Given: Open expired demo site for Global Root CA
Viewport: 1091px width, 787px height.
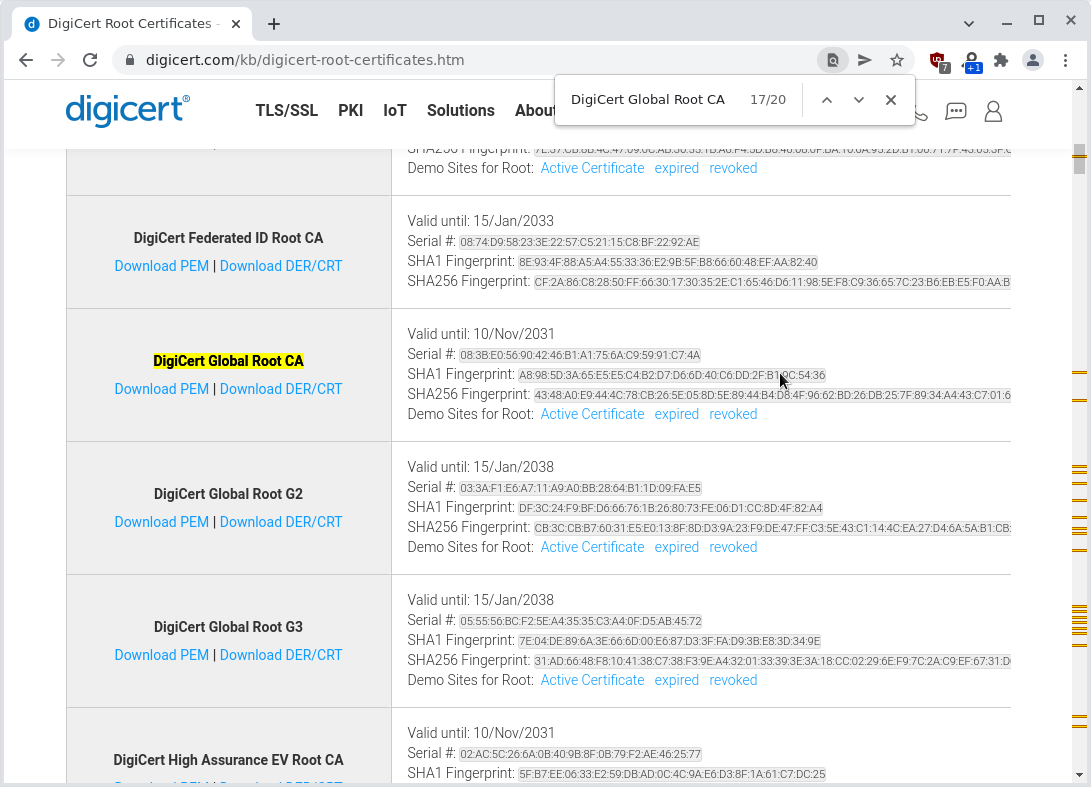Looking at the screenshot, I should tap(676, 414).
